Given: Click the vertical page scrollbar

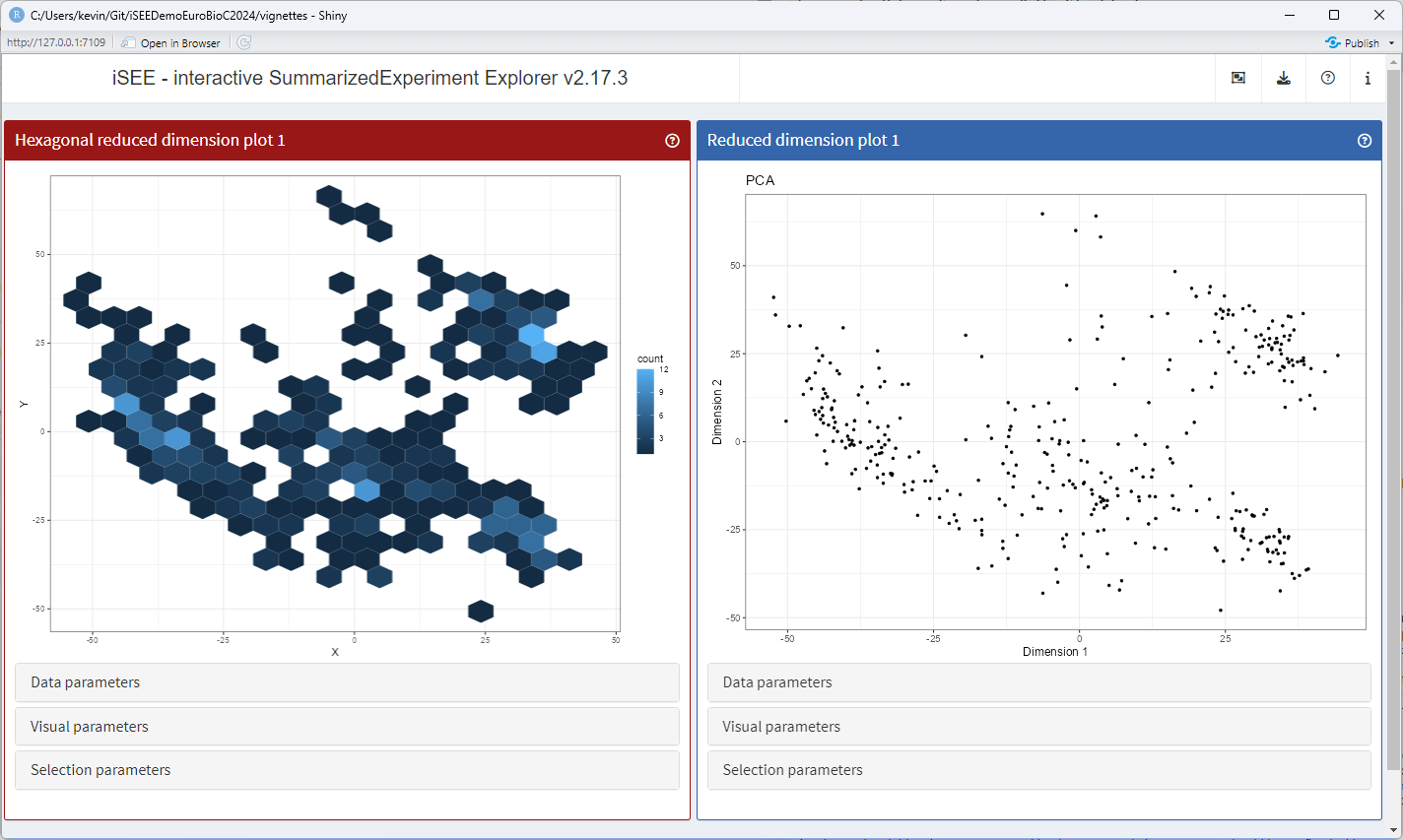Looking at the screenshot, I should click(x=1394, y=419).
